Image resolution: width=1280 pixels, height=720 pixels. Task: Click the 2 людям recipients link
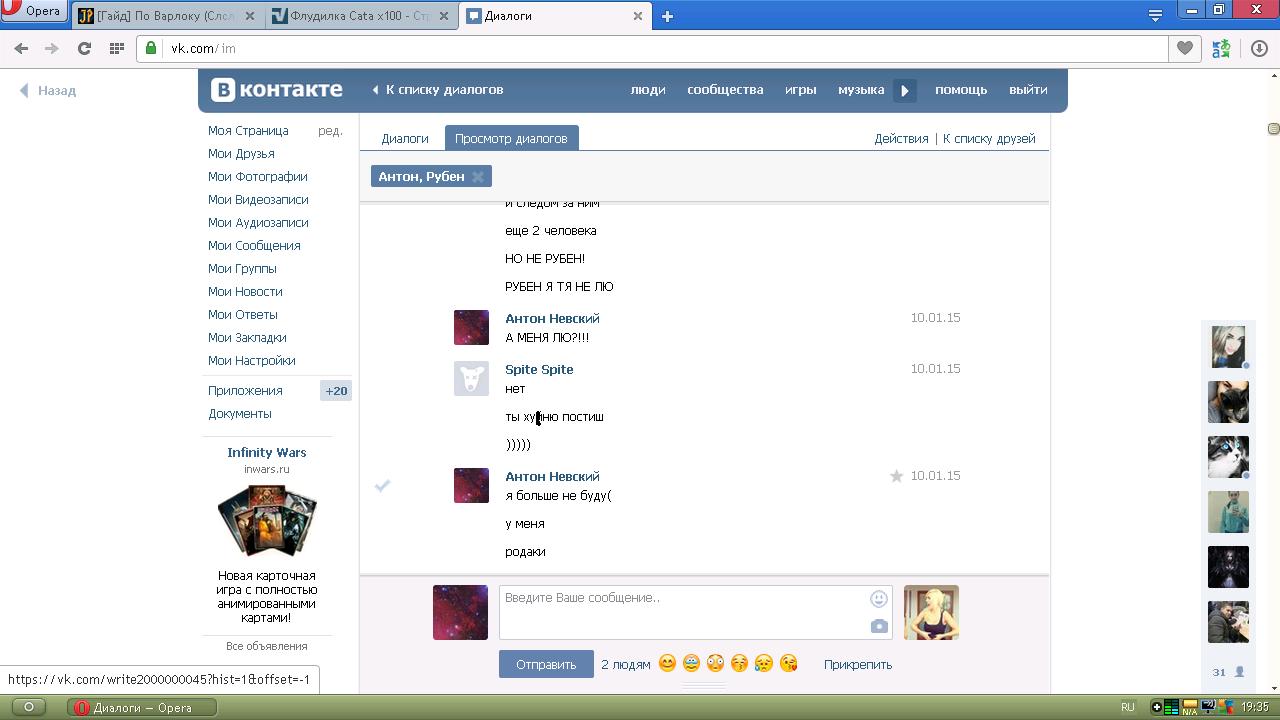[x=626, y=664]
